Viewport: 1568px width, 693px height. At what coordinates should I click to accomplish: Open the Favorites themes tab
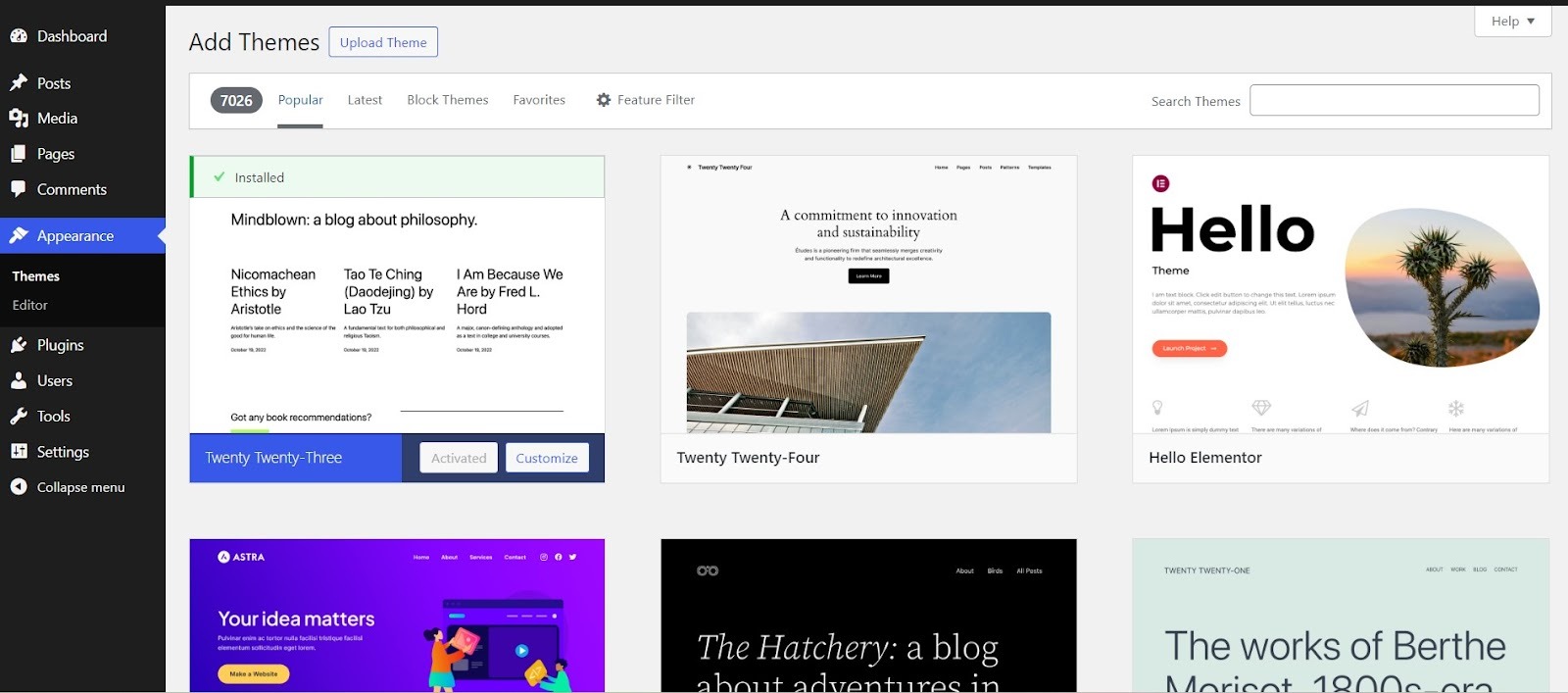[x=539, y=100]
